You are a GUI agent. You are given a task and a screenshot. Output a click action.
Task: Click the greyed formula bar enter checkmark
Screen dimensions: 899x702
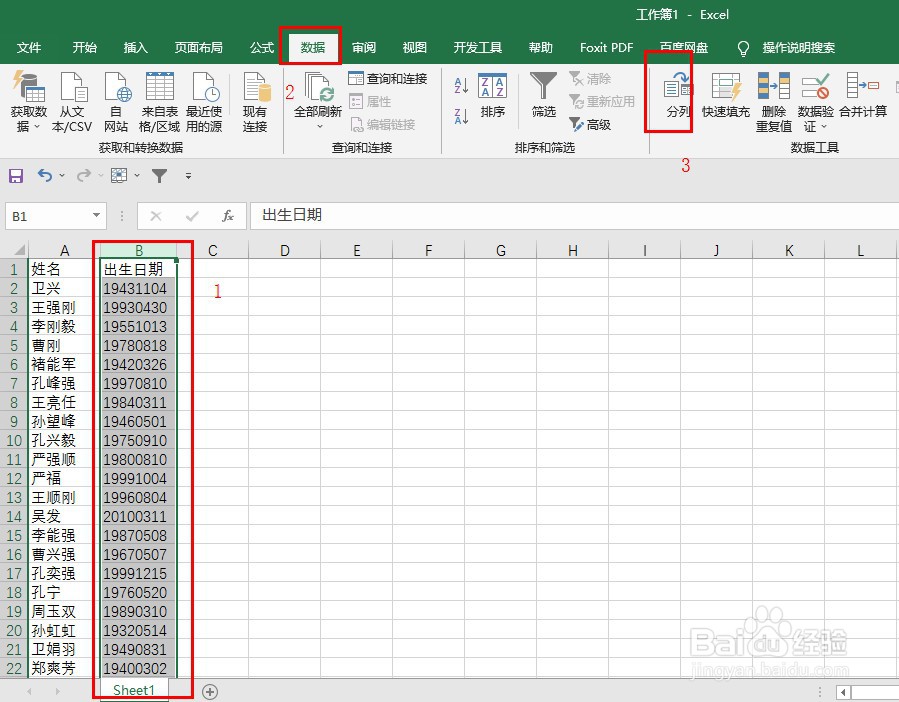click(x=192, y=216)
